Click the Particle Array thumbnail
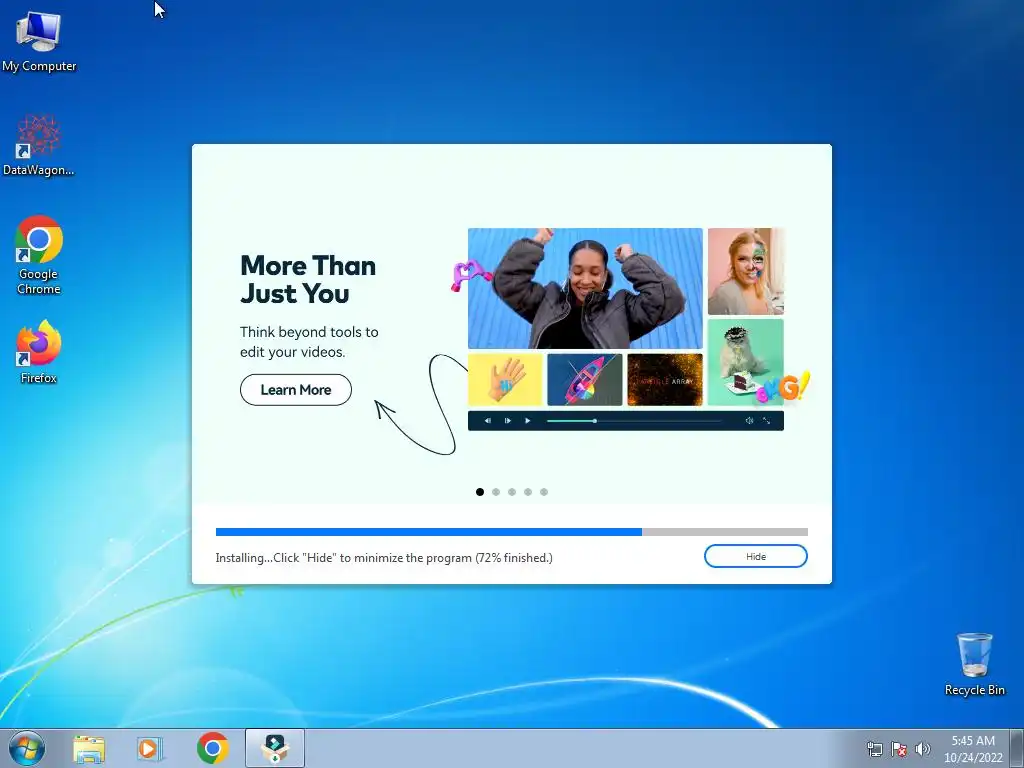This screenshot has width=1024, height=768. (x=665, y=379)
